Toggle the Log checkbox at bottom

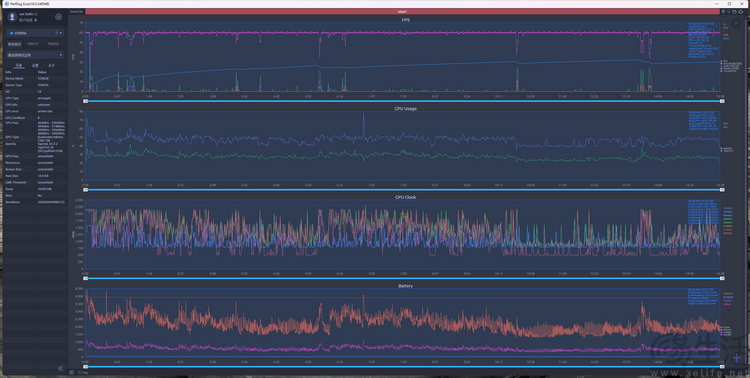click(79, 372)
